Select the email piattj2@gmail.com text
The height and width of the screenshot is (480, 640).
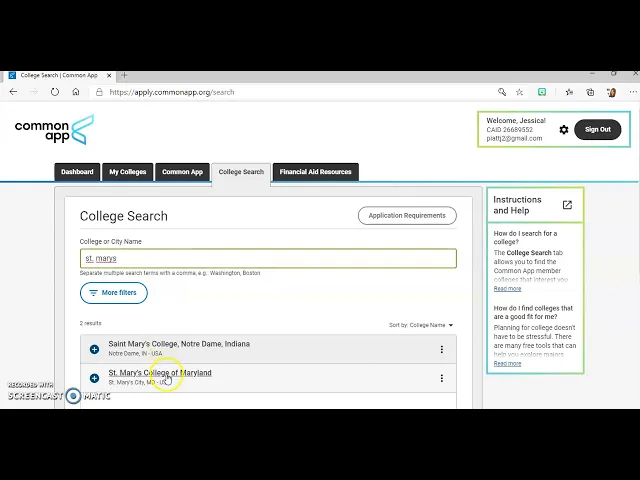pos(514,138)
